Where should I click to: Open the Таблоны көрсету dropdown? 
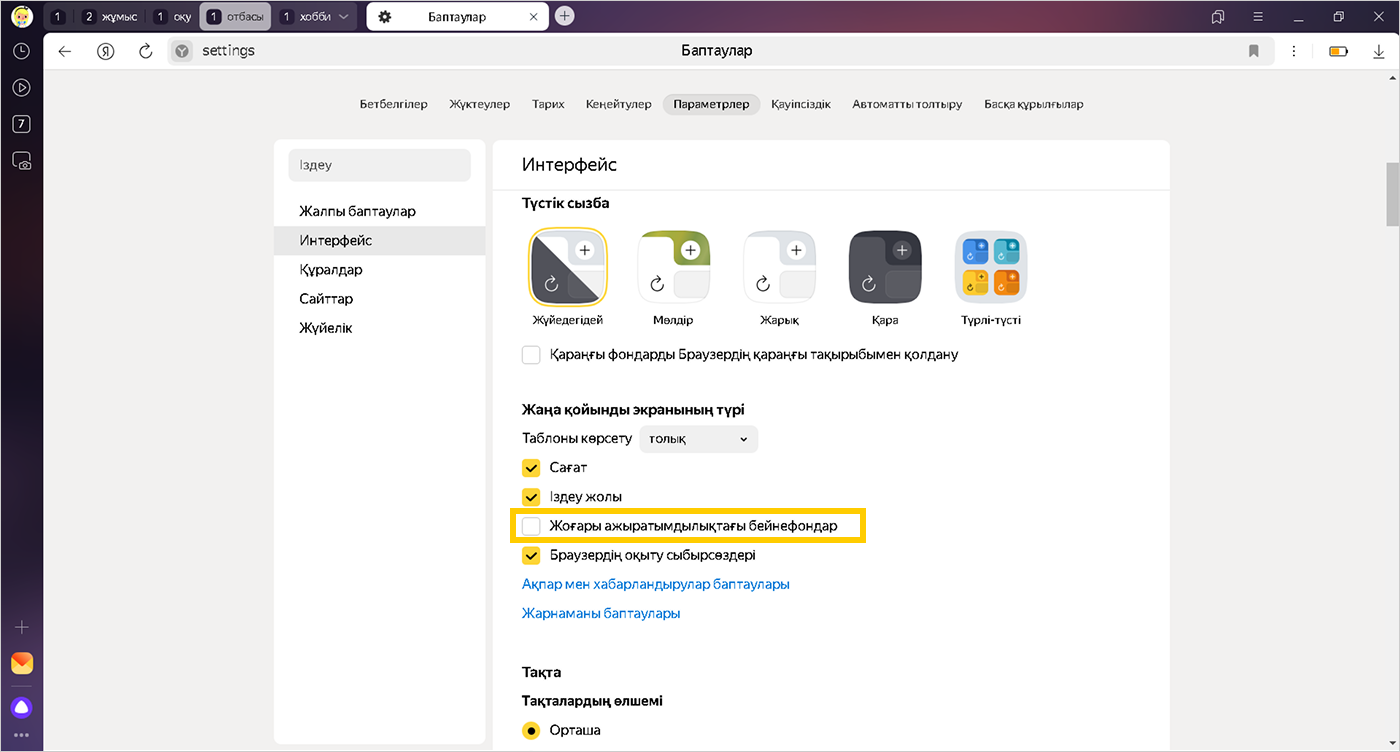tap(698, 439)
